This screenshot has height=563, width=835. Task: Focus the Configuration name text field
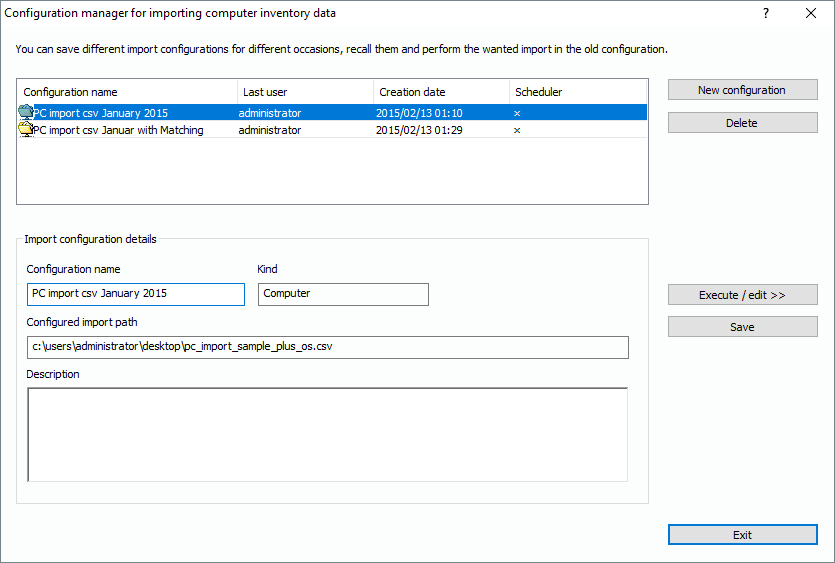coord(135,294)
